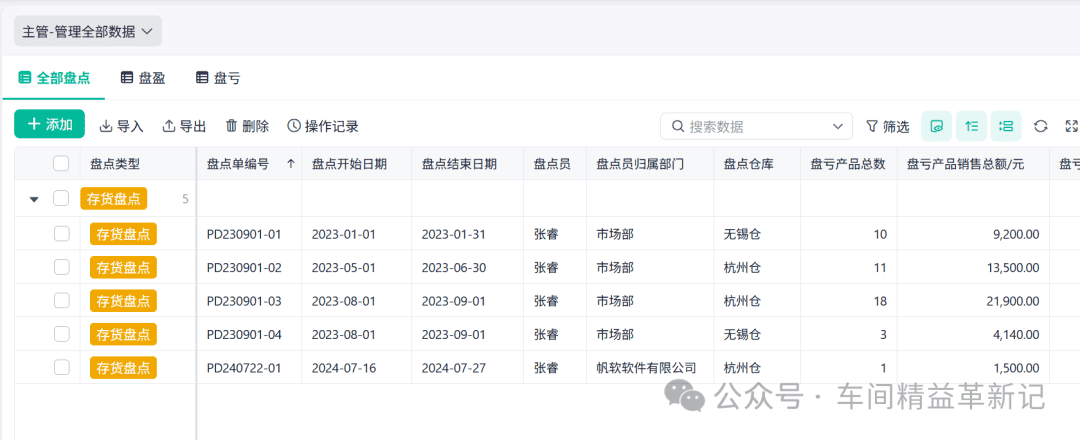
Task: Click 市场部 in row PD230901-04
Action: coord(615,335)
